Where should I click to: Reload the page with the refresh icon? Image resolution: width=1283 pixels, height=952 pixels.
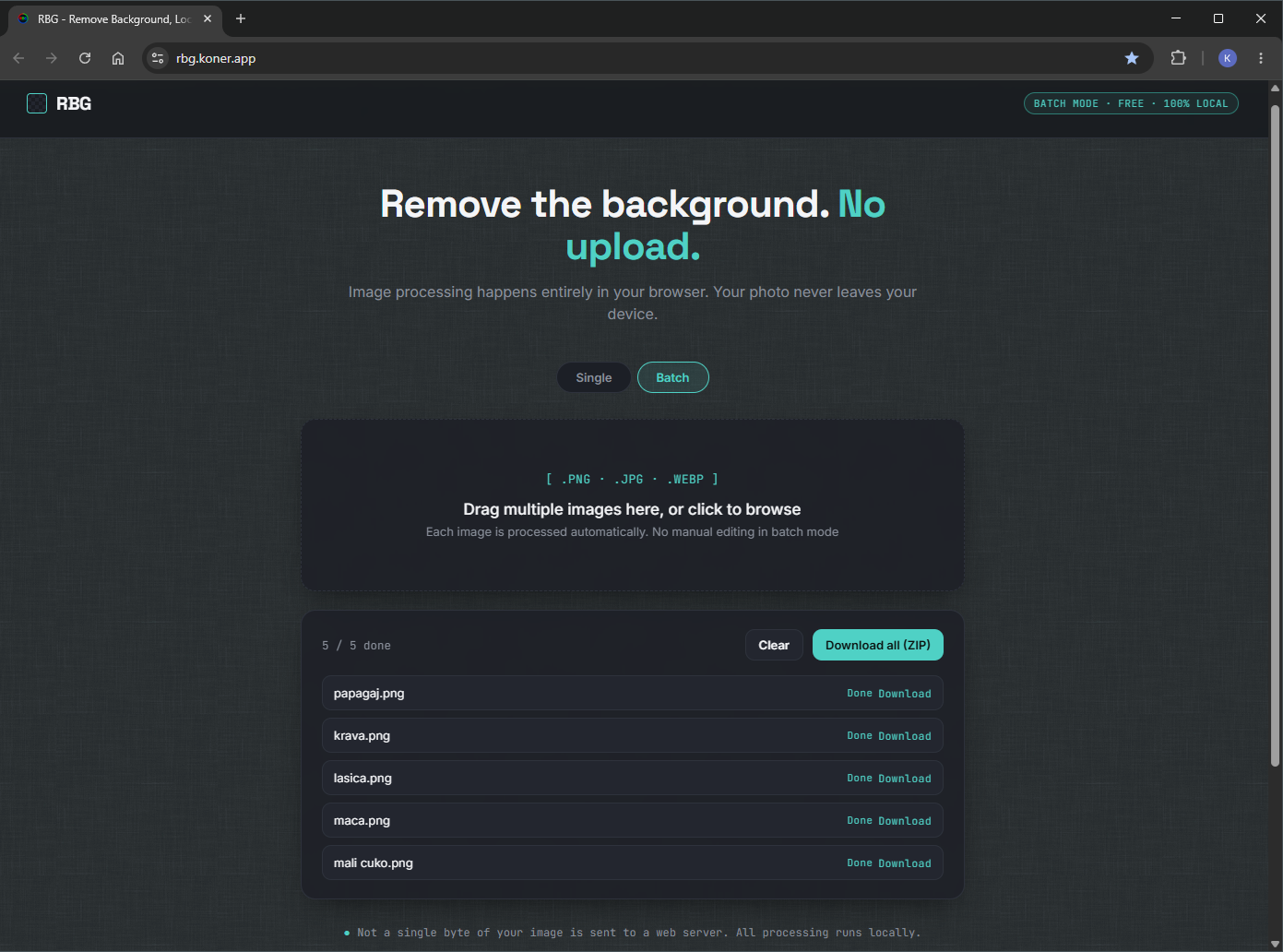coord(85,58)
